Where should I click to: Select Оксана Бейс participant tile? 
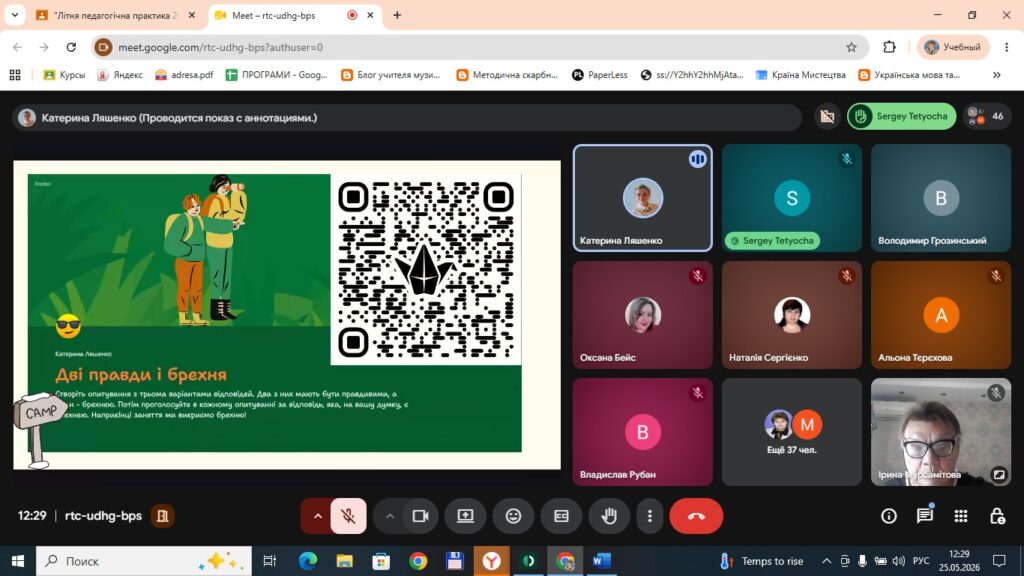click(643, 315)
